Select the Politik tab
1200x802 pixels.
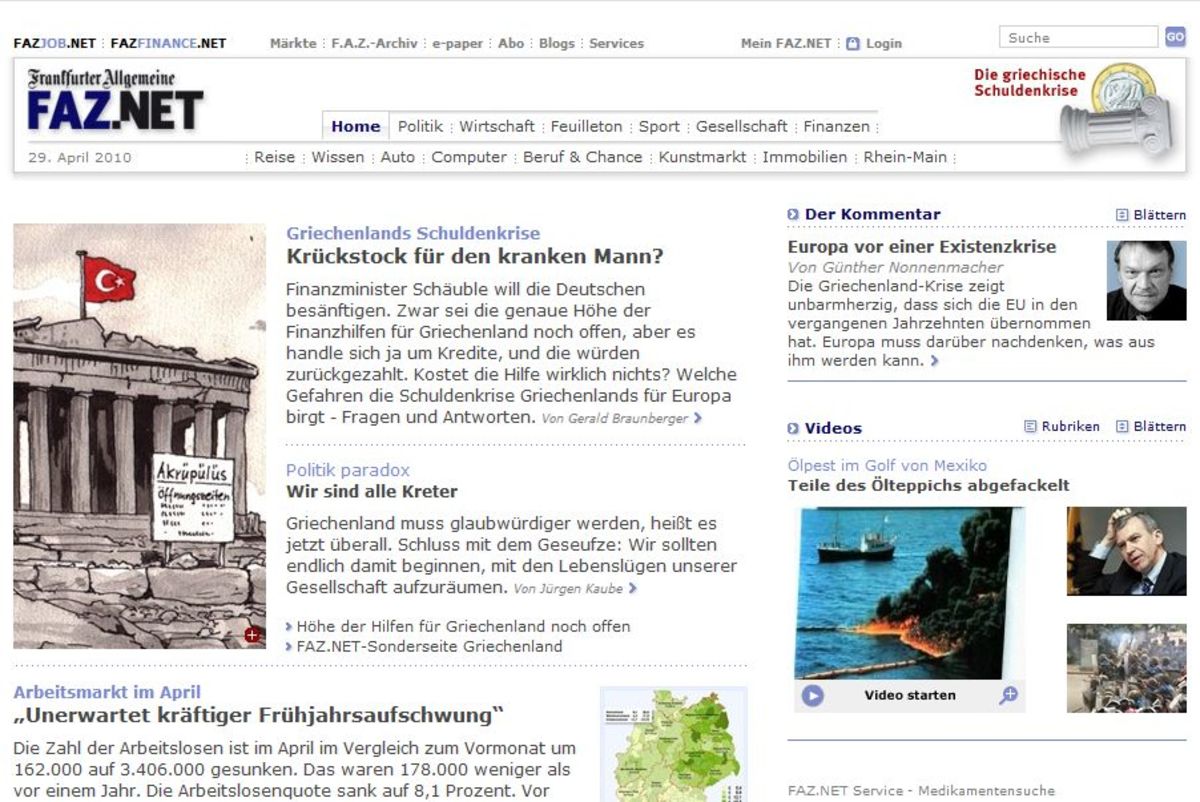[420, 126]
